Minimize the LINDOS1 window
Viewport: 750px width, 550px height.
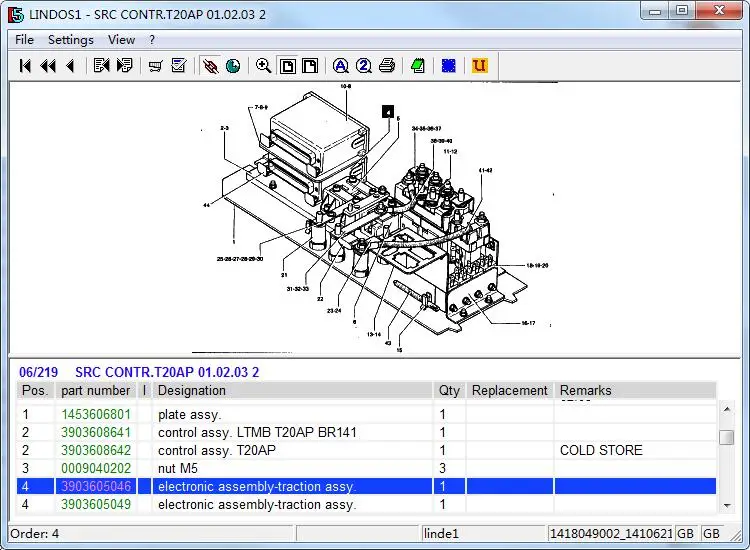655,11
